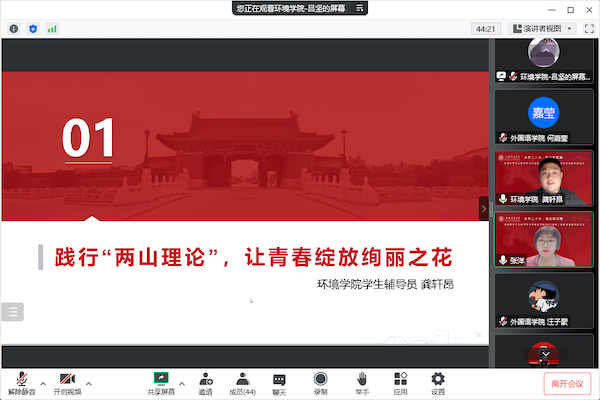Turn on camera with 开启视频
The width and height of the screenshot is (600, 400).
click(68, 383)
